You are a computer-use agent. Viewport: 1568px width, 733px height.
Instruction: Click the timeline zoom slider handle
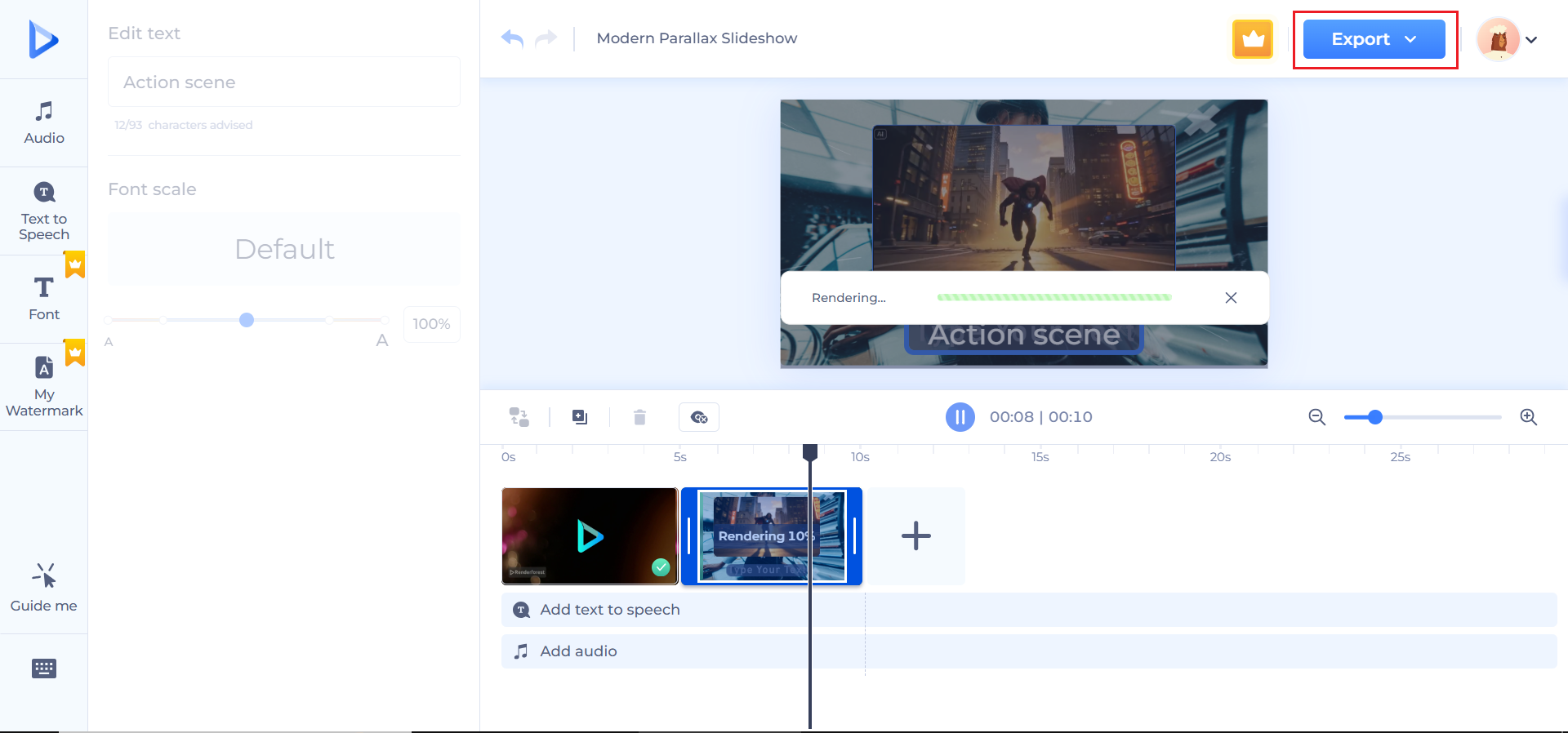click(1375, 417)
